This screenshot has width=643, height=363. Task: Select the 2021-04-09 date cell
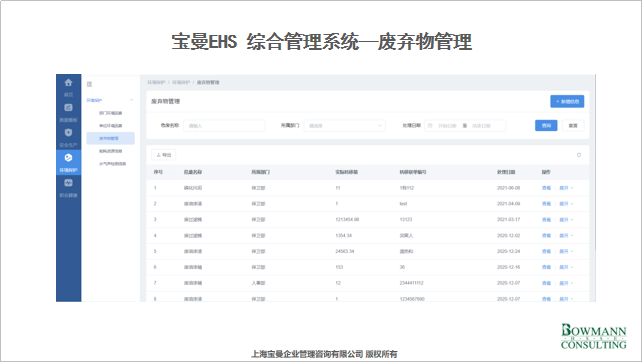pos(508,204)
